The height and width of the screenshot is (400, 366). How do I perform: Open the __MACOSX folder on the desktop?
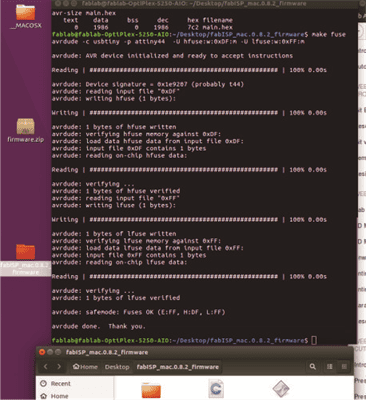(25, 16)
